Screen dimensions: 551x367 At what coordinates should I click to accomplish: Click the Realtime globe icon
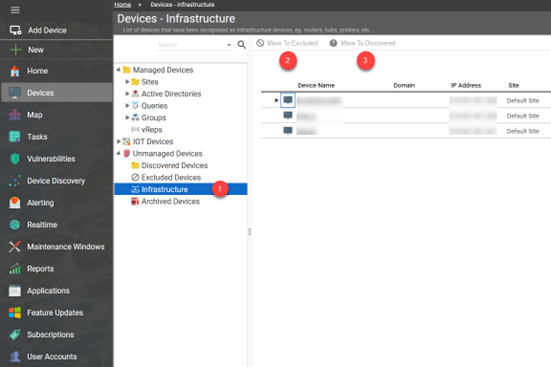point(15,225)
